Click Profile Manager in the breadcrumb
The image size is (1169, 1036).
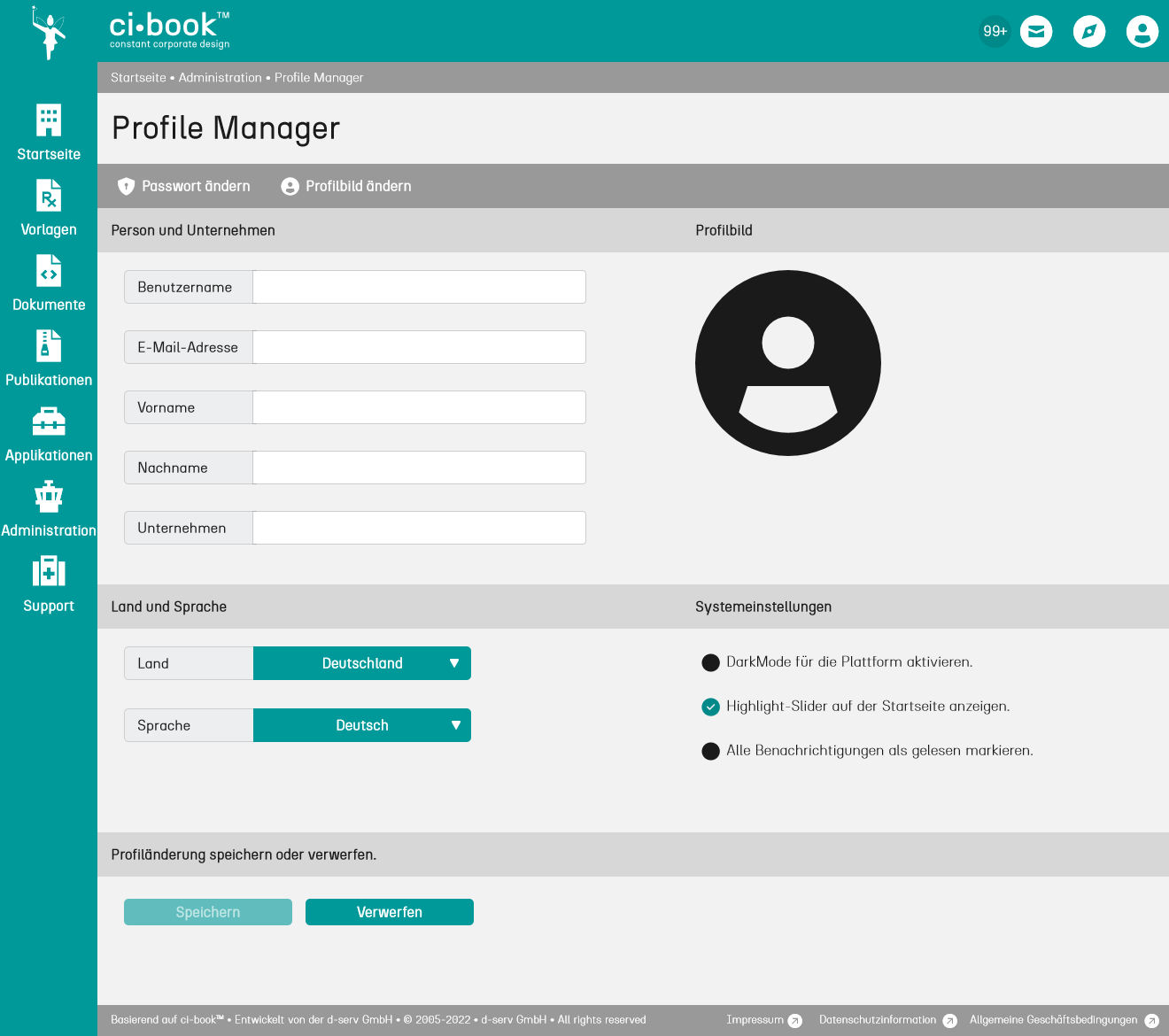coord(319,78)
